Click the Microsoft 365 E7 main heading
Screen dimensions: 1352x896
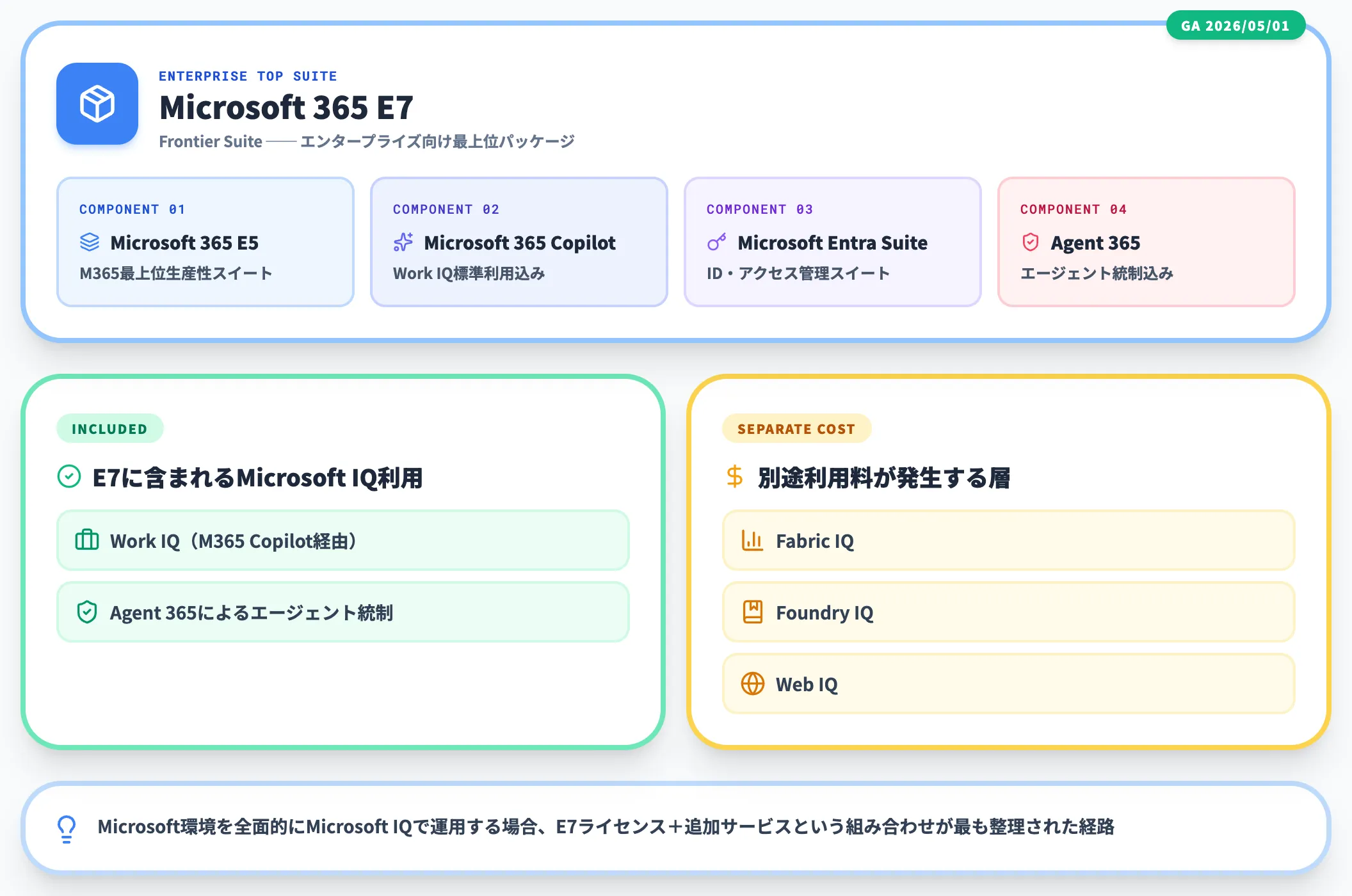coord(286,108)
